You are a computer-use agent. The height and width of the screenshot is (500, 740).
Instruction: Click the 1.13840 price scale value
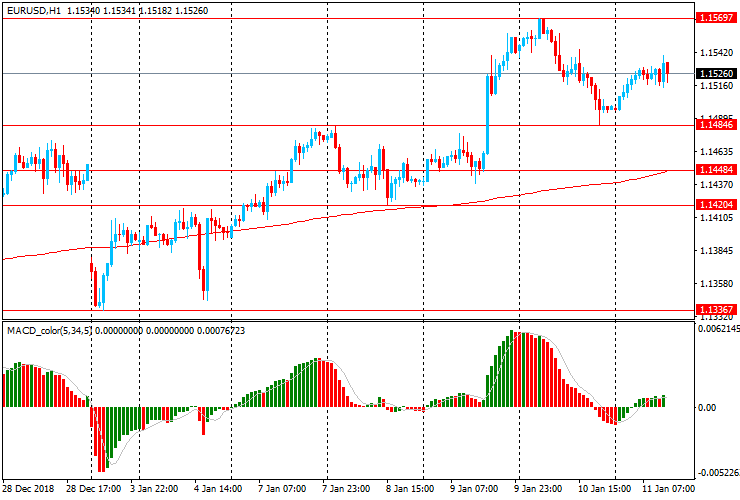pyautogui.click(x=715, y=251)
